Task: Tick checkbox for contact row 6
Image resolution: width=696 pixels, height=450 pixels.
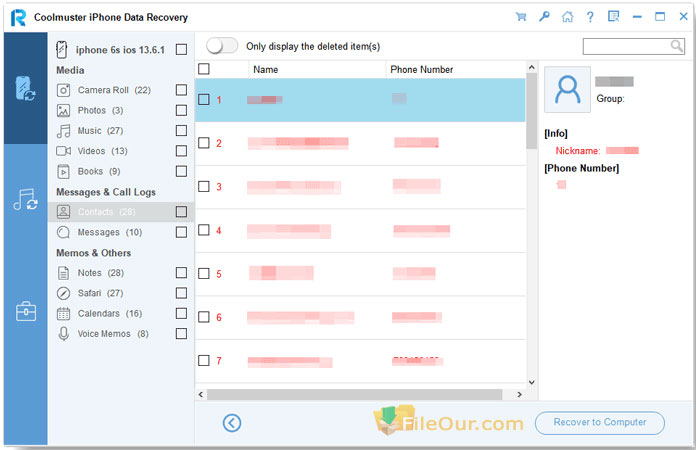Action: [204, 317]
